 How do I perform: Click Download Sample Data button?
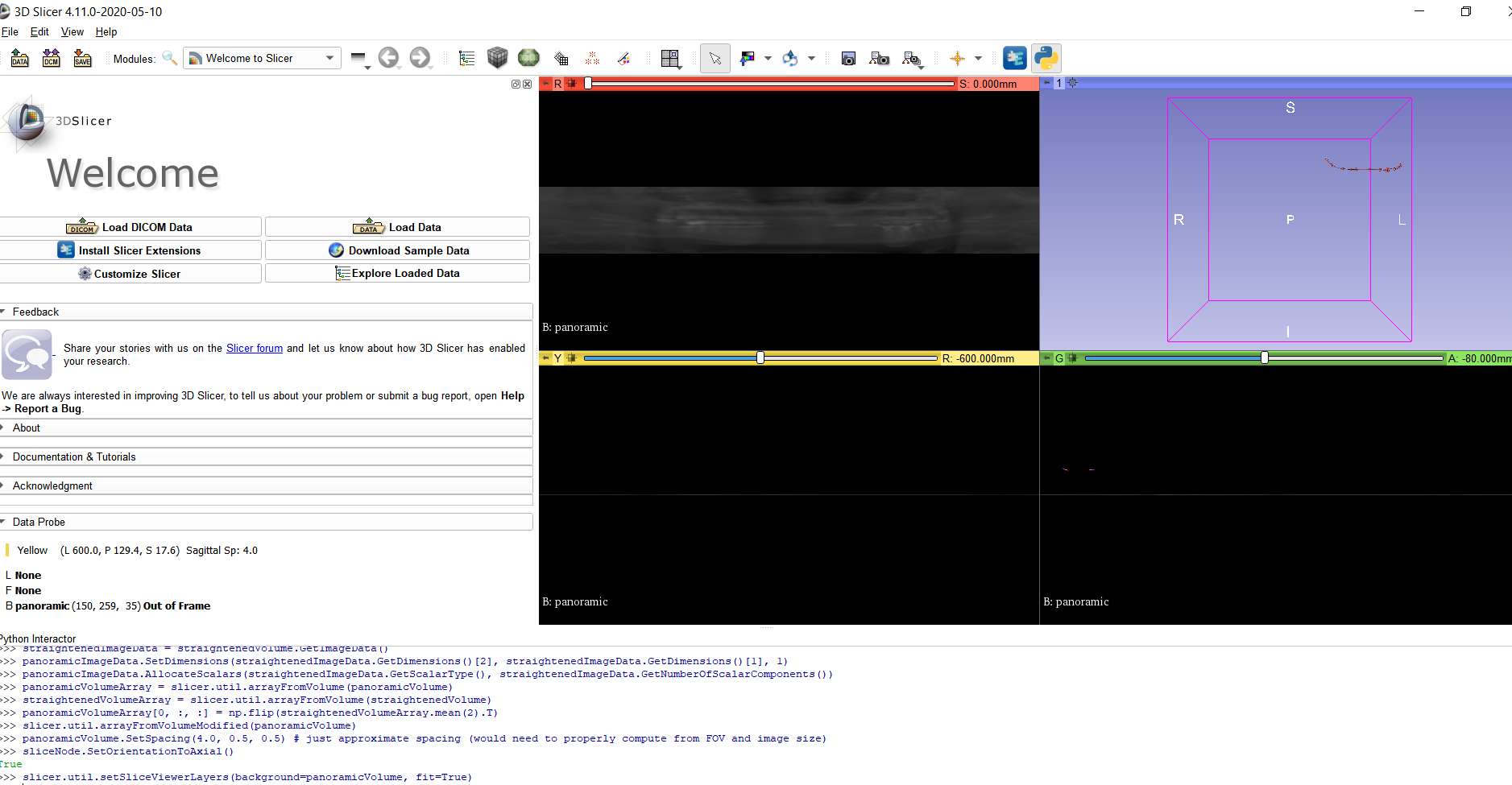tap(397, 250)
